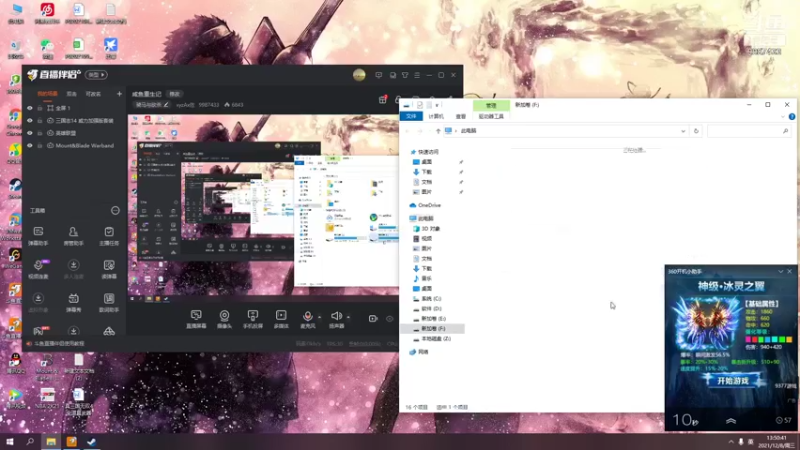Expand the microphone options arrow

pos(319,317)
